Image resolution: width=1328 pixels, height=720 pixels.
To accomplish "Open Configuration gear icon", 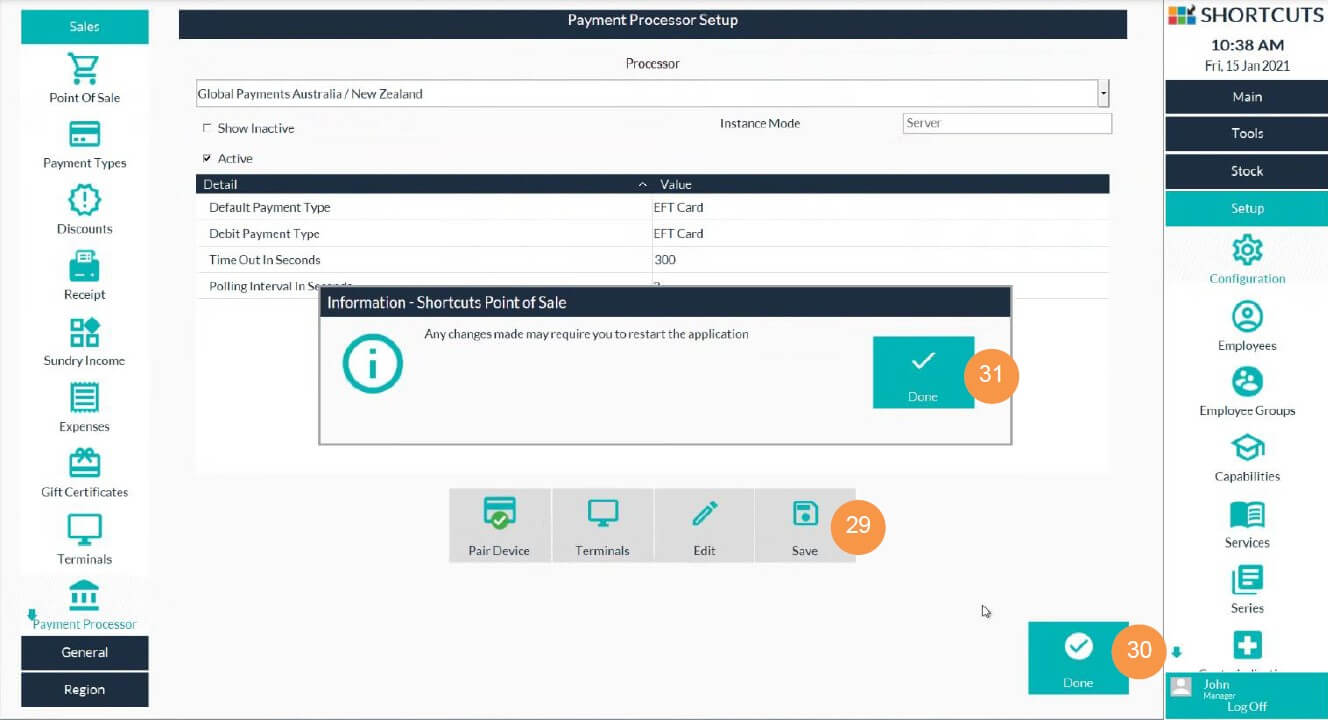I will point(1247,250).
